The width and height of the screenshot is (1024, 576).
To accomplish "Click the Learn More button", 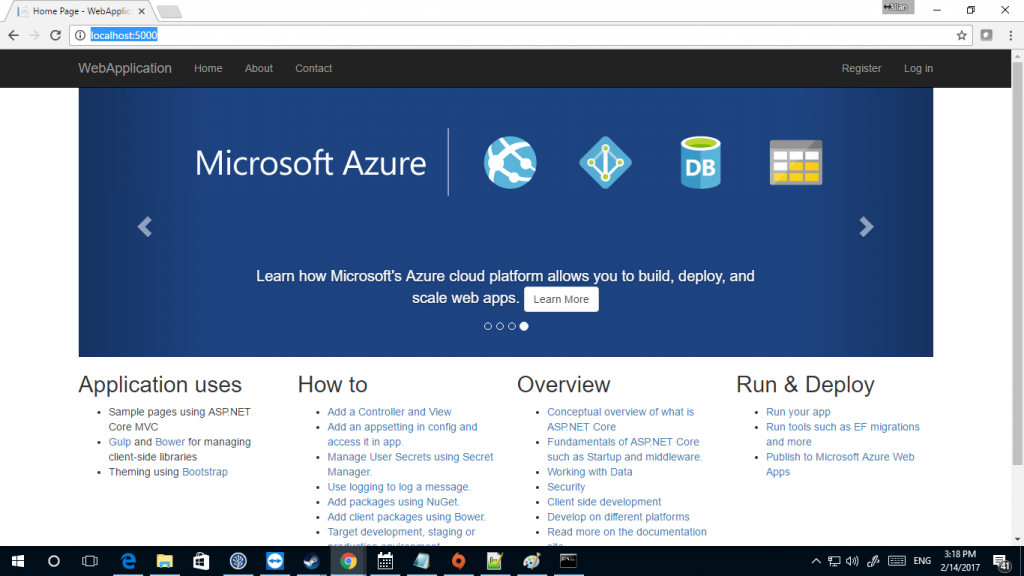I will click(x=561, y=299).
